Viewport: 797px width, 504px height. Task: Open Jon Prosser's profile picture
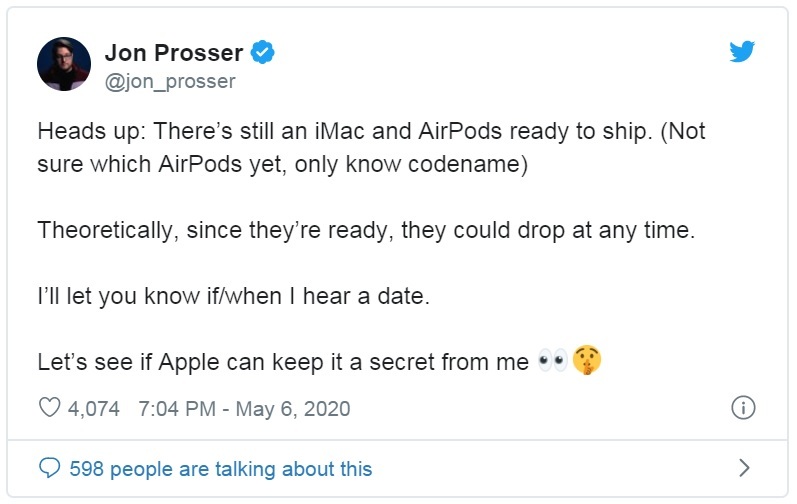click(x=64, y=64)
